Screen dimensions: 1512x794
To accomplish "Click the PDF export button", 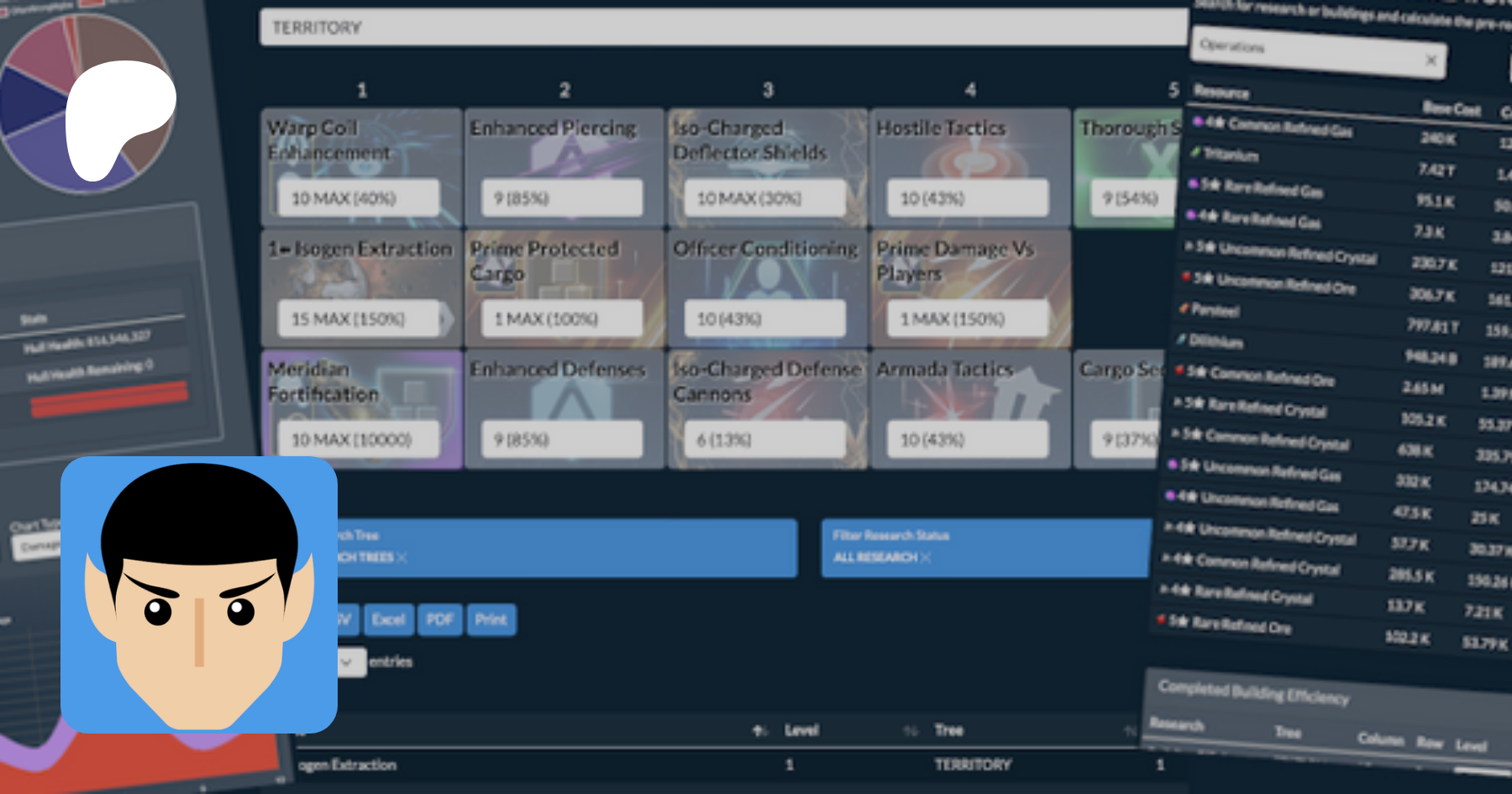I will click(439, 620).
